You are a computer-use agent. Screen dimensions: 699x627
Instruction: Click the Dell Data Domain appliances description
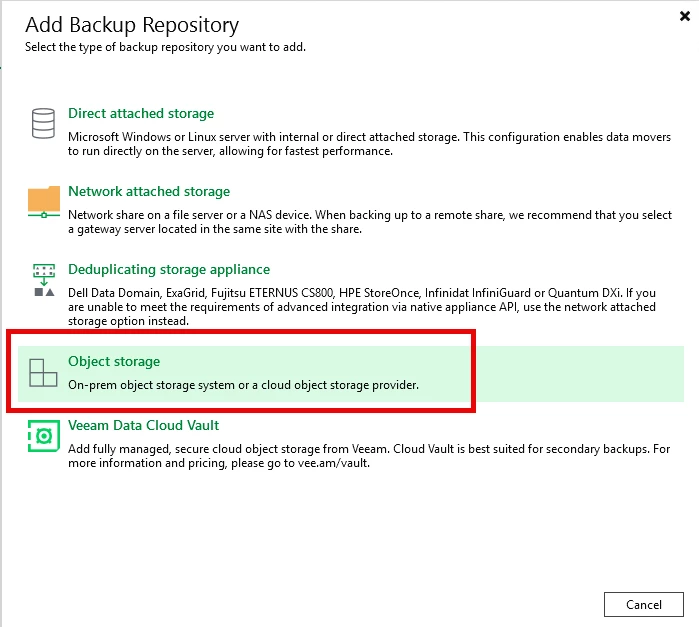[x=362, y=307]
